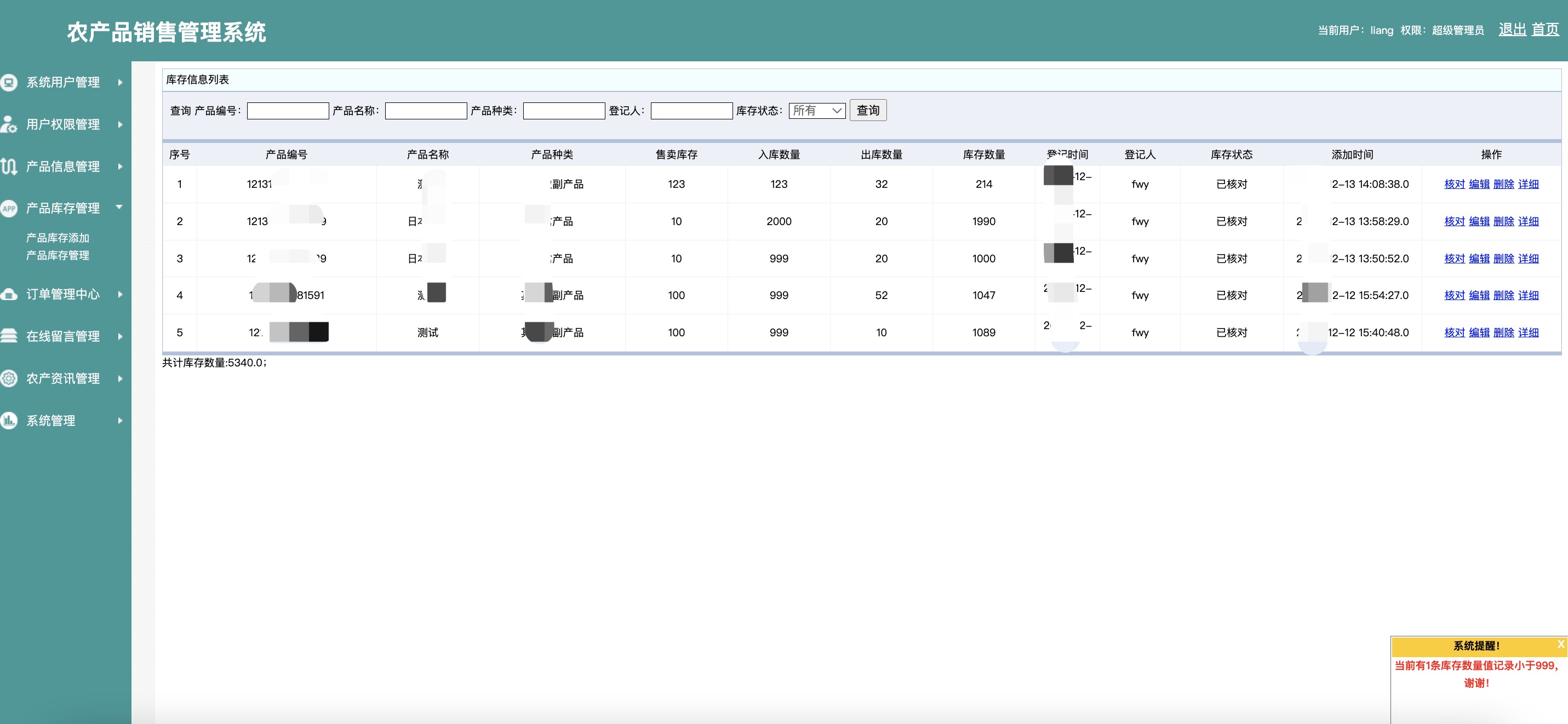The image size is (1568, 724).
Task: Click 详细 in row 3
Action: [1529, 258]
